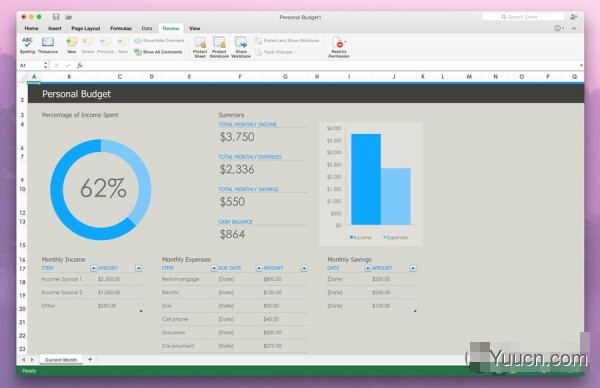Open the Track Changes dropdown

[x=276, y=52]
